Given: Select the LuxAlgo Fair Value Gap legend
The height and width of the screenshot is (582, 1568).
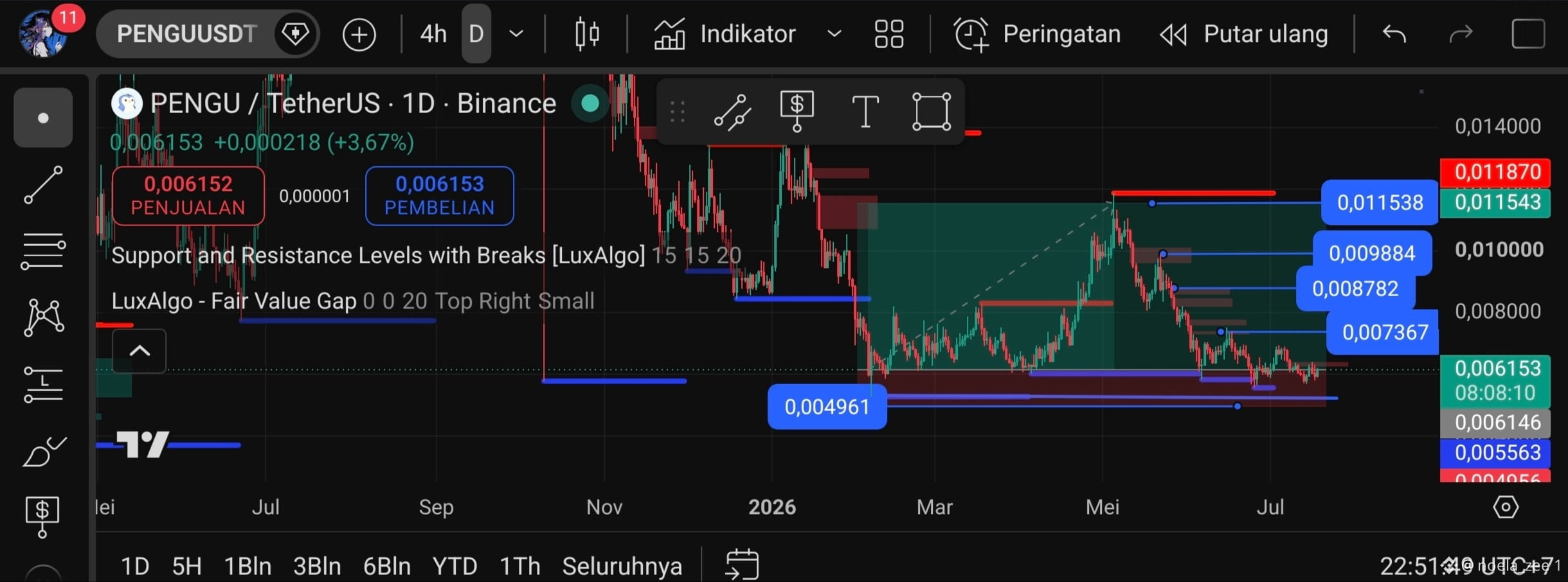Looking at the screenshot, I should [352, 301].
